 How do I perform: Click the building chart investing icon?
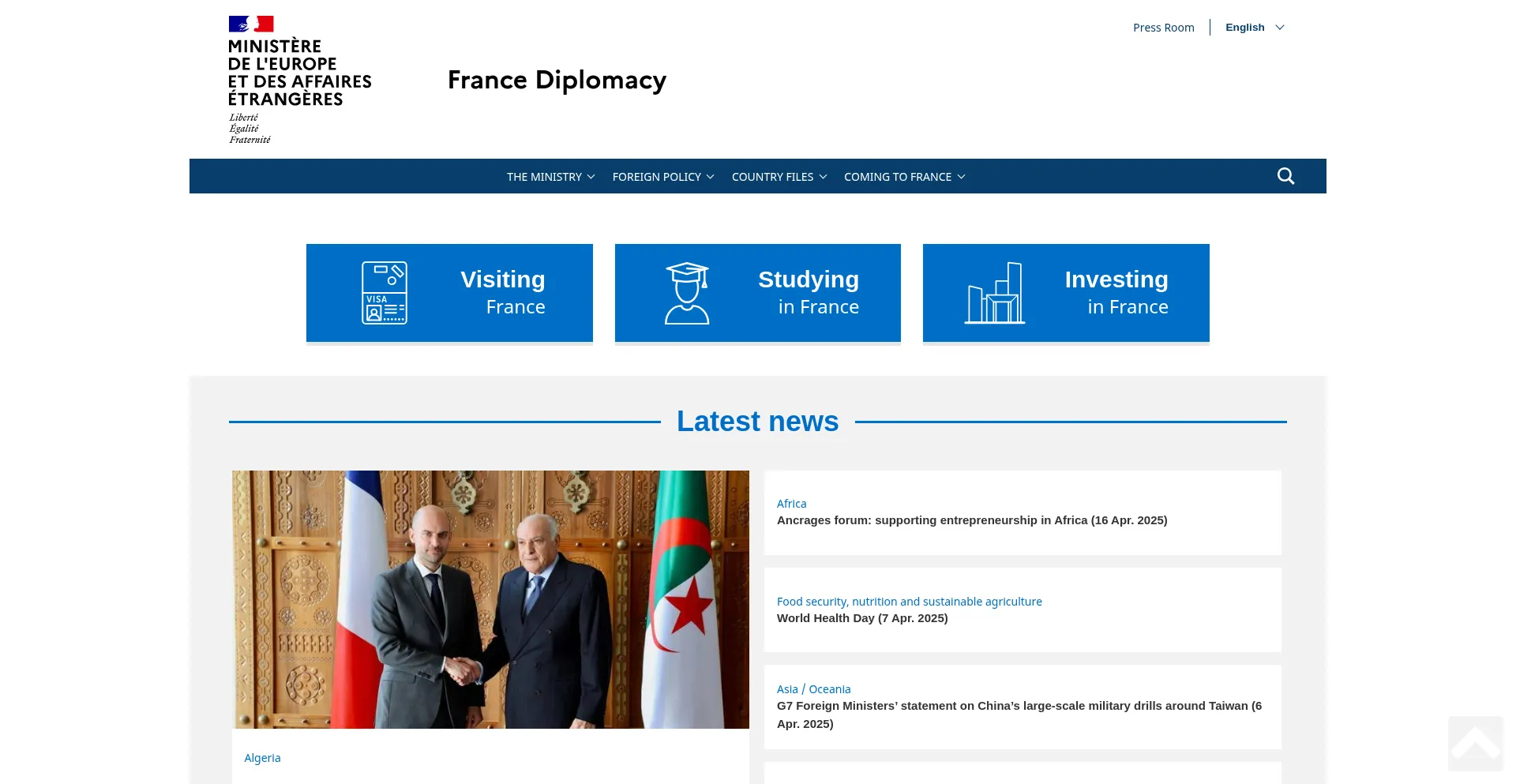click(995, 293)
